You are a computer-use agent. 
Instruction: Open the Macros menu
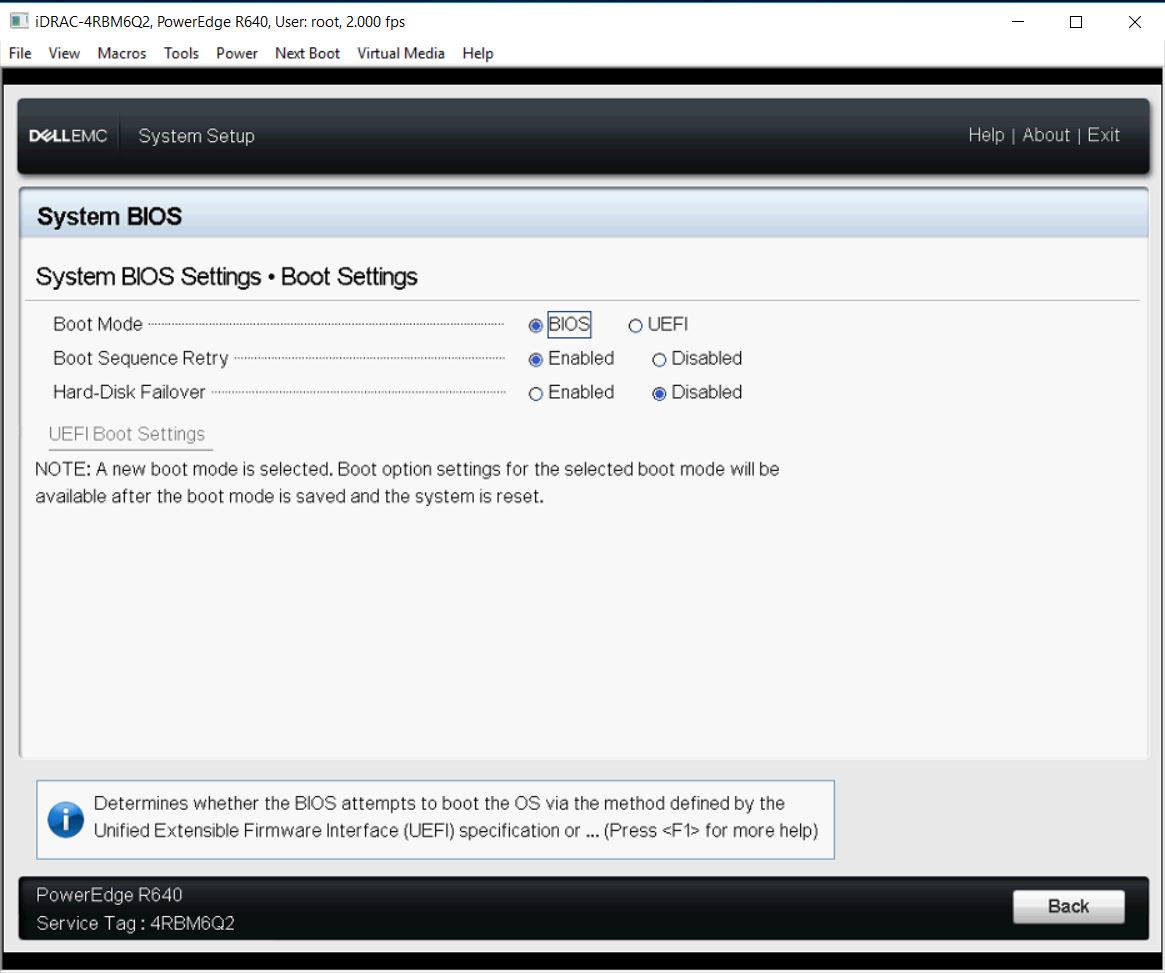point(121,53)
